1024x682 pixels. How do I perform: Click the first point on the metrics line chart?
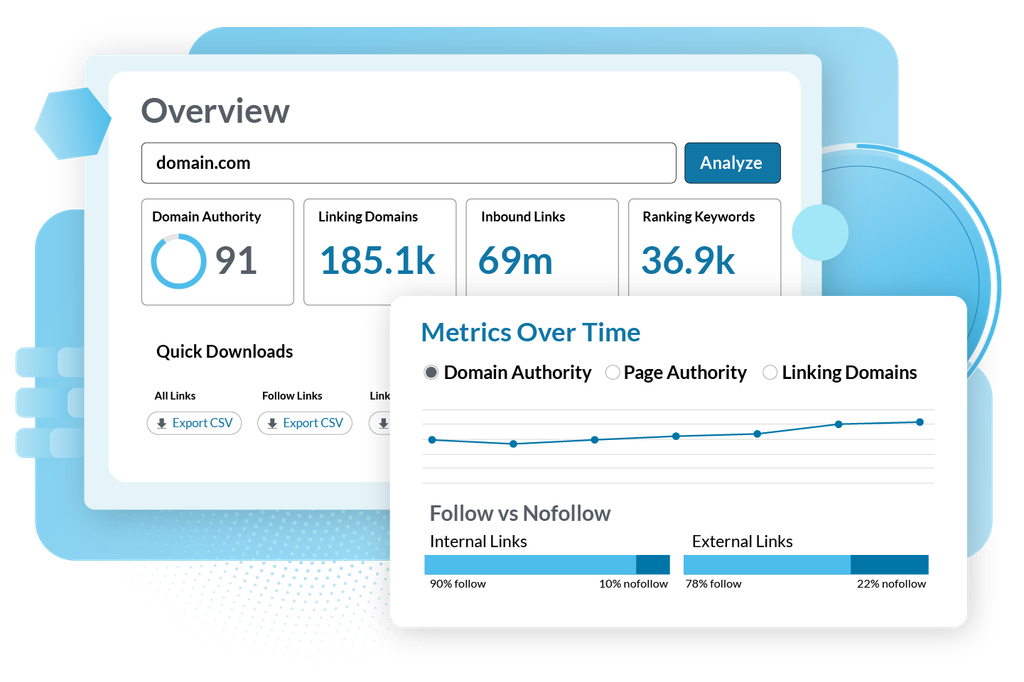tap(432, 440)
